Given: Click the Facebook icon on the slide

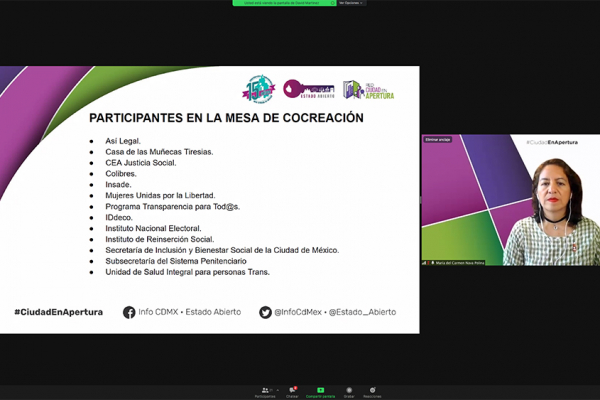Looking at the screenshot, I should point(129,312).
